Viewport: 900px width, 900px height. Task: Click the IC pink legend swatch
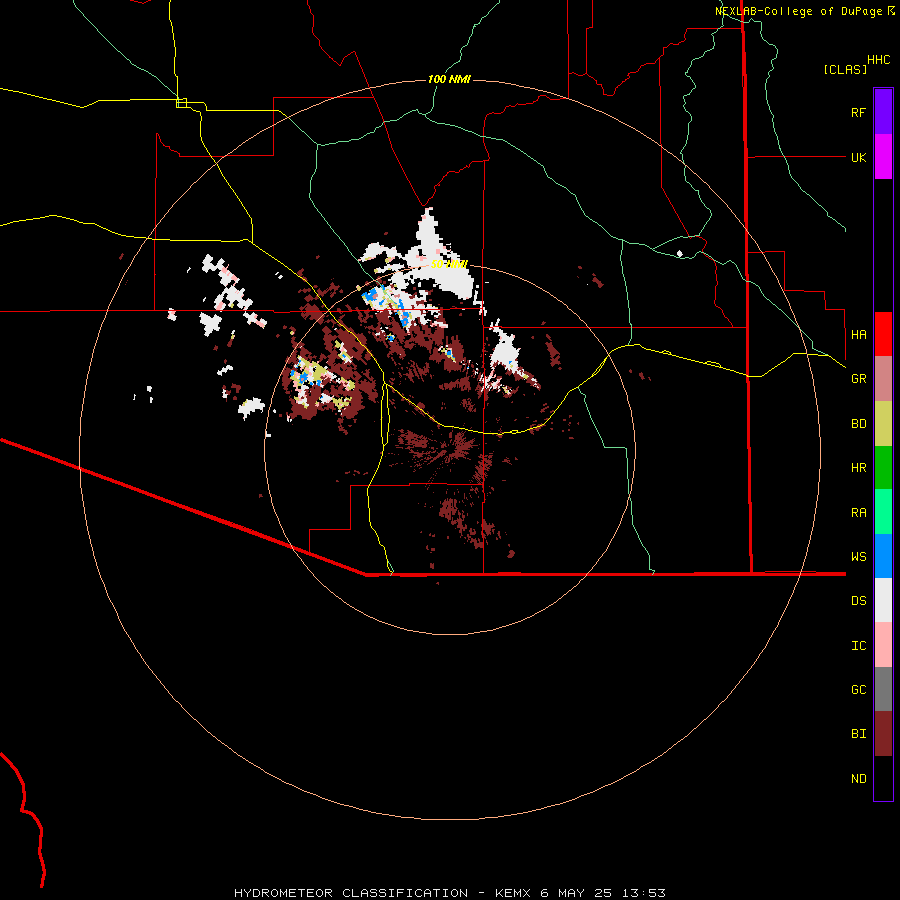(x=883, y=645)
